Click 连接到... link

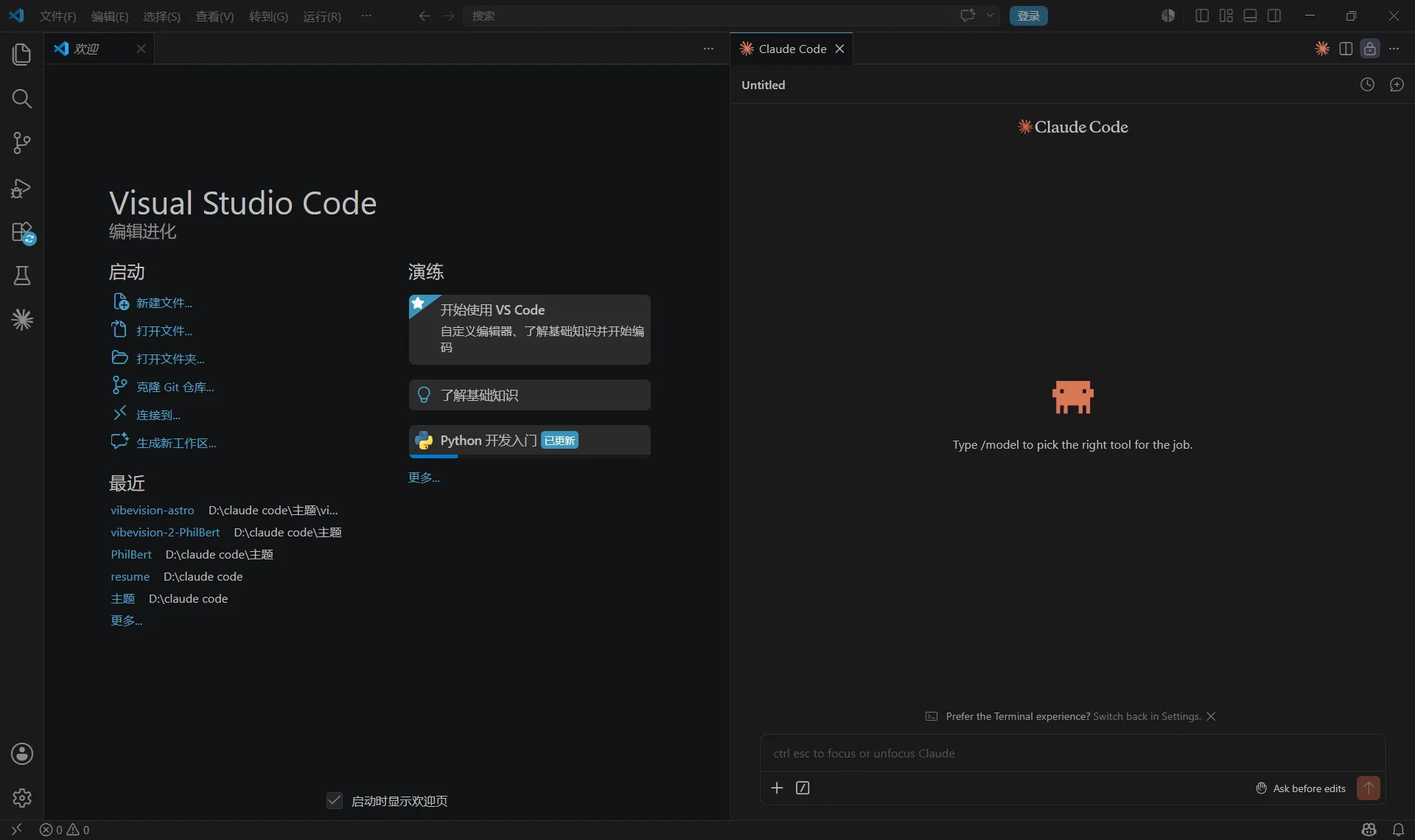(x=158, y=415)
